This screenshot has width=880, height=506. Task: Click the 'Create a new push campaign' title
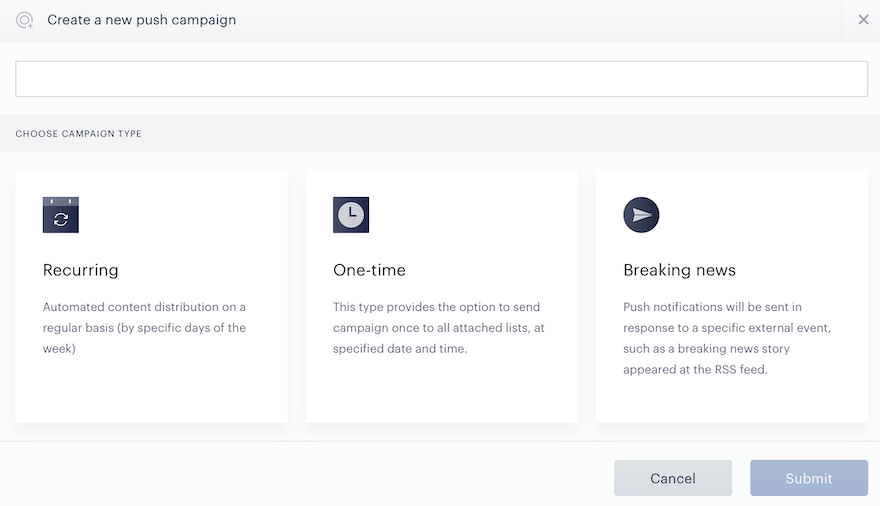[141, 20]
